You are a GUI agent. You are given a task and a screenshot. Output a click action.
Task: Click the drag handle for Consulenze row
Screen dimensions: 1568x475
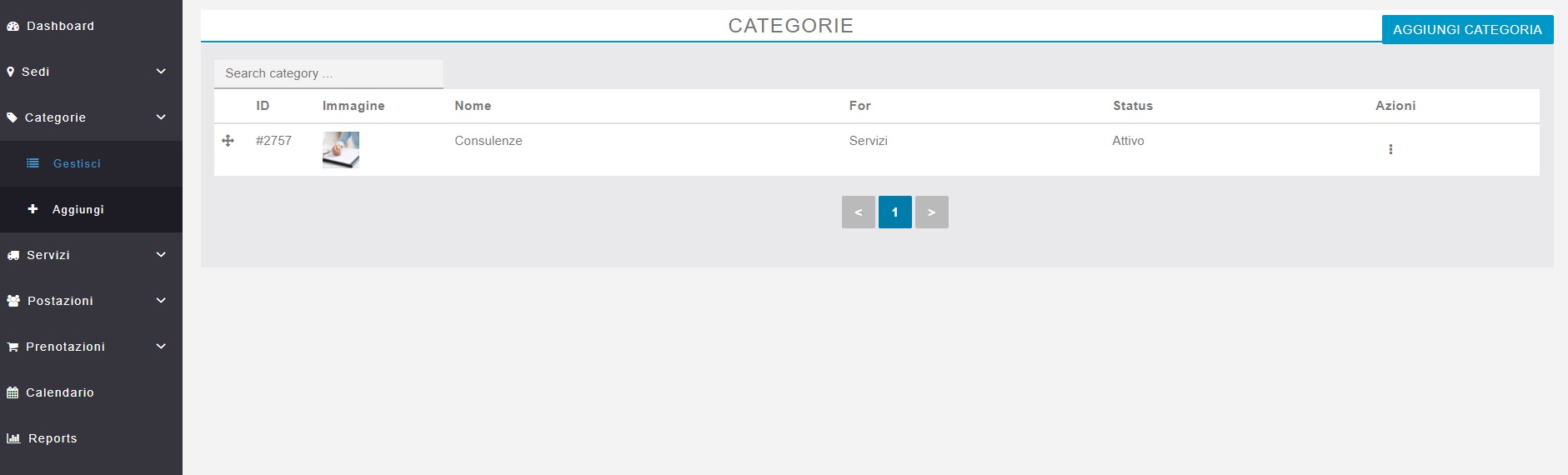[228, 141]
